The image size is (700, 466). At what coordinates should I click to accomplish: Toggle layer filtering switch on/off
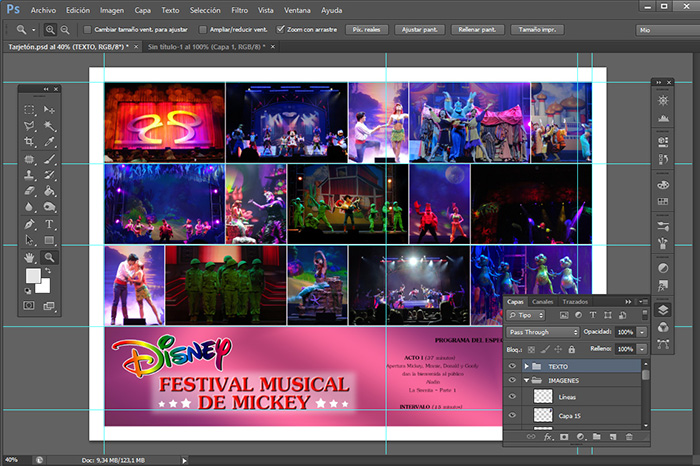tap(644, 315)
